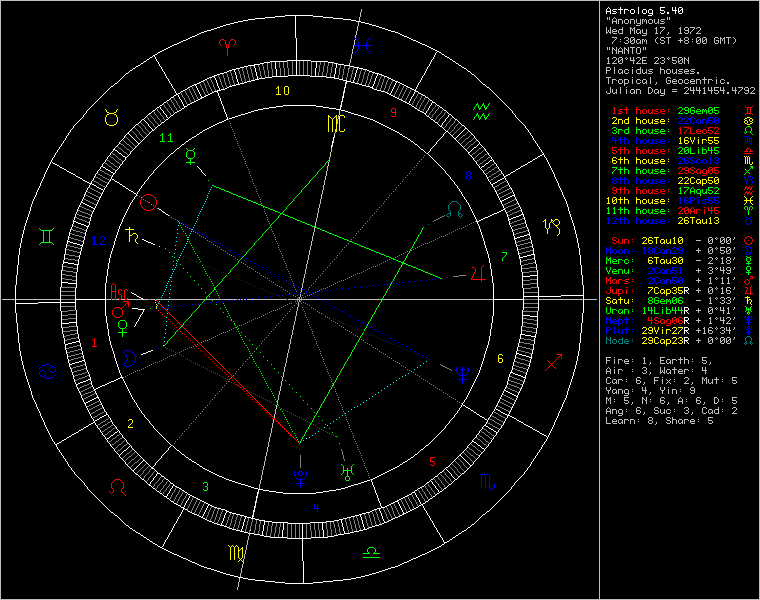Image resolution: width=760 pixels, height=600 pixels.
Task: Click house number 4 in the wheel
Action: (316, 508)
